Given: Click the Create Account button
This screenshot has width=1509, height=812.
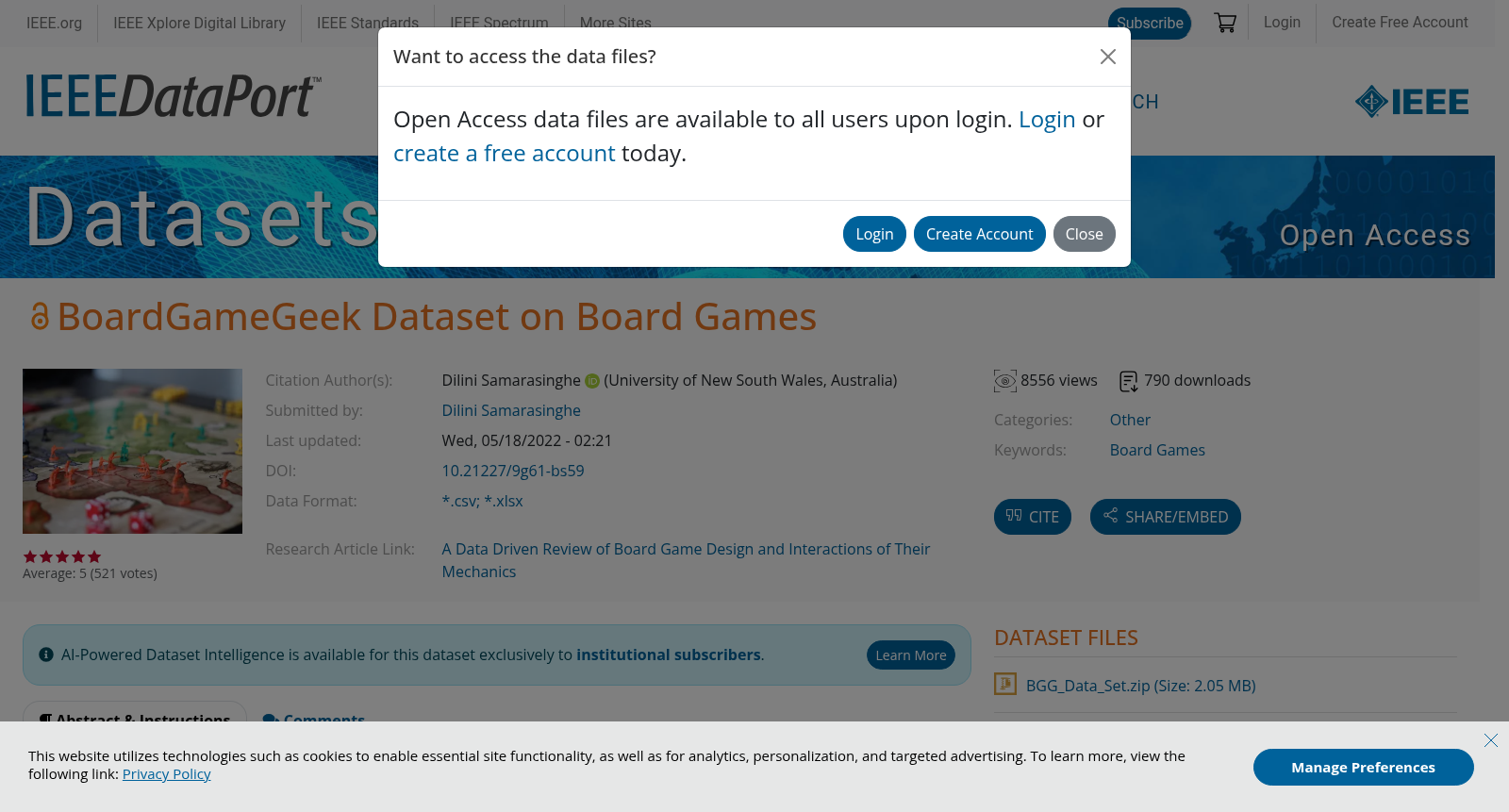Looking at the screenshot, I should [x=979, y=234].
